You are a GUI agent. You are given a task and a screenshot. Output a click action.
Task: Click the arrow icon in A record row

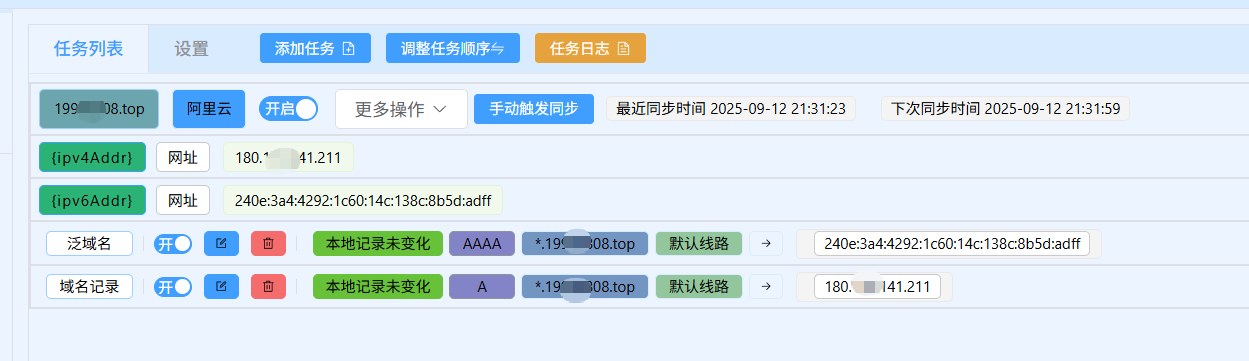pos(766,287)
